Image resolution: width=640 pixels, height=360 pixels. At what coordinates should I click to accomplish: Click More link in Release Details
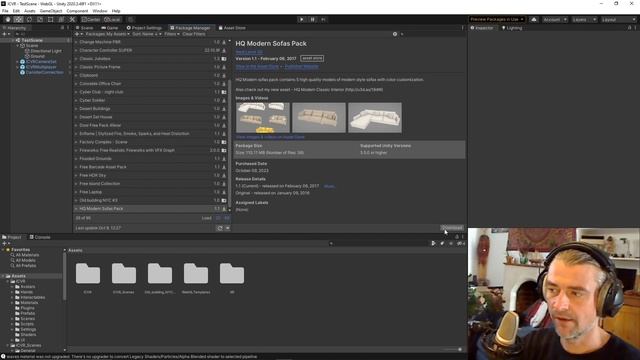(x=329, y=186)
